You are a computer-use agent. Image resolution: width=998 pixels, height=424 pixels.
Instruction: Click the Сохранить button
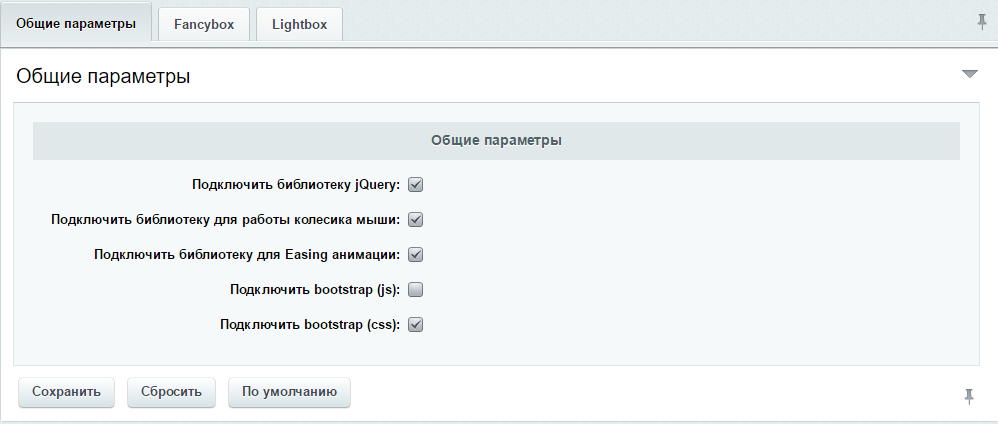[66, 392]
